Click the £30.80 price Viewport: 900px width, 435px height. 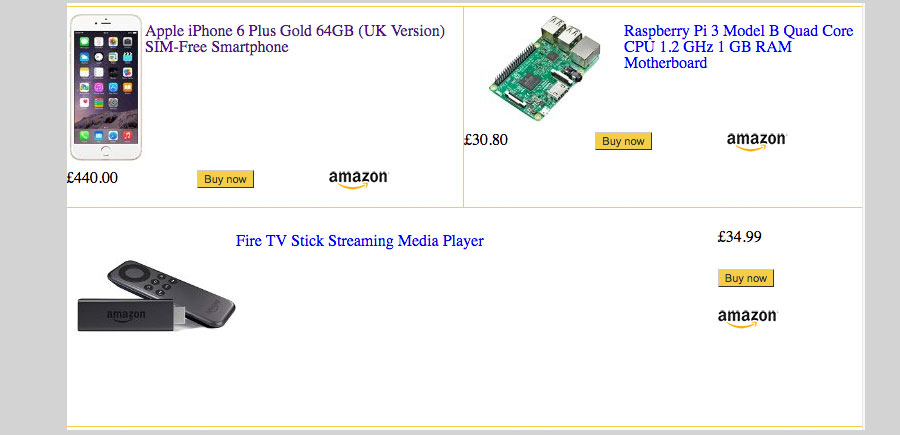coord(486,140)
